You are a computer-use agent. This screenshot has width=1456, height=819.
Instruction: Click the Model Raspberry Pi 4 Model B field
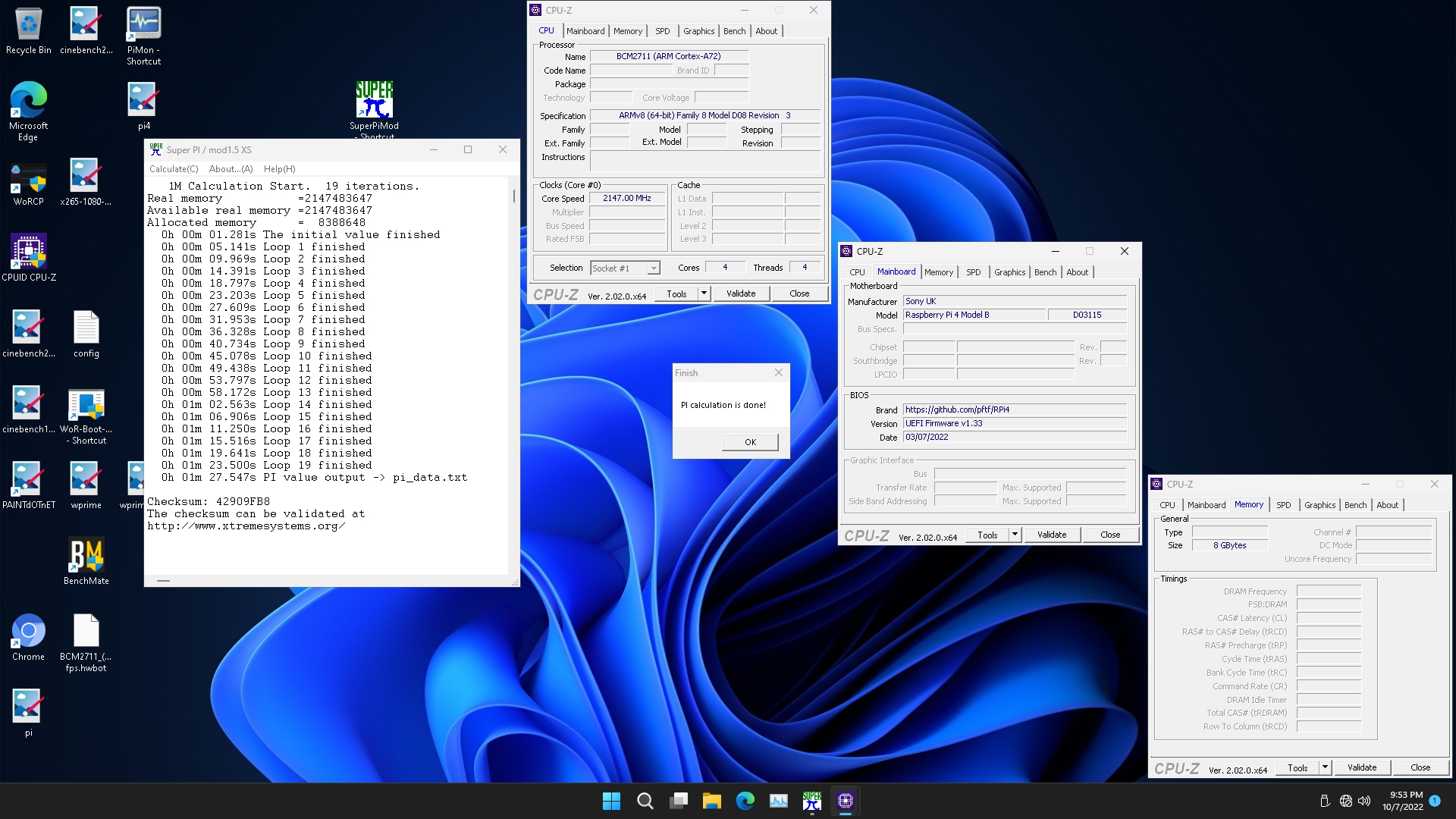(x=974, y=315)
